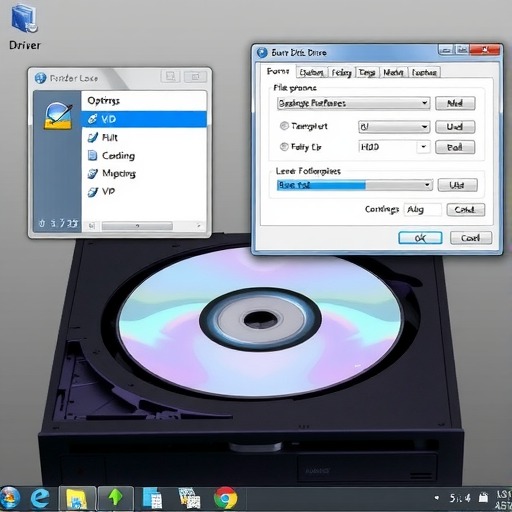Click the left scroll arrow in left window

[92, 226]
